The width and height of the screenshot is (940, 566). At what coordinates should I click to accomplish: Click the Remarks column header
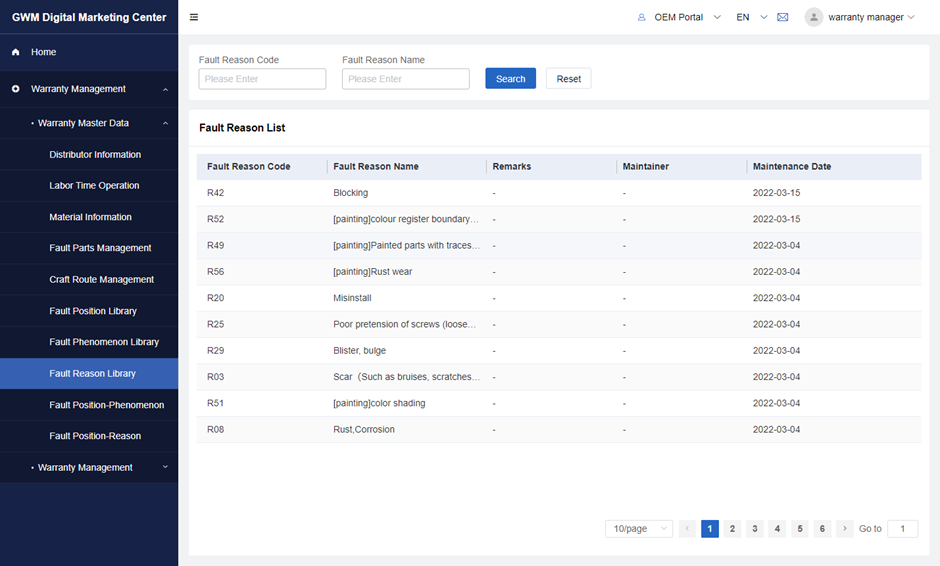[x=511, y=167]
